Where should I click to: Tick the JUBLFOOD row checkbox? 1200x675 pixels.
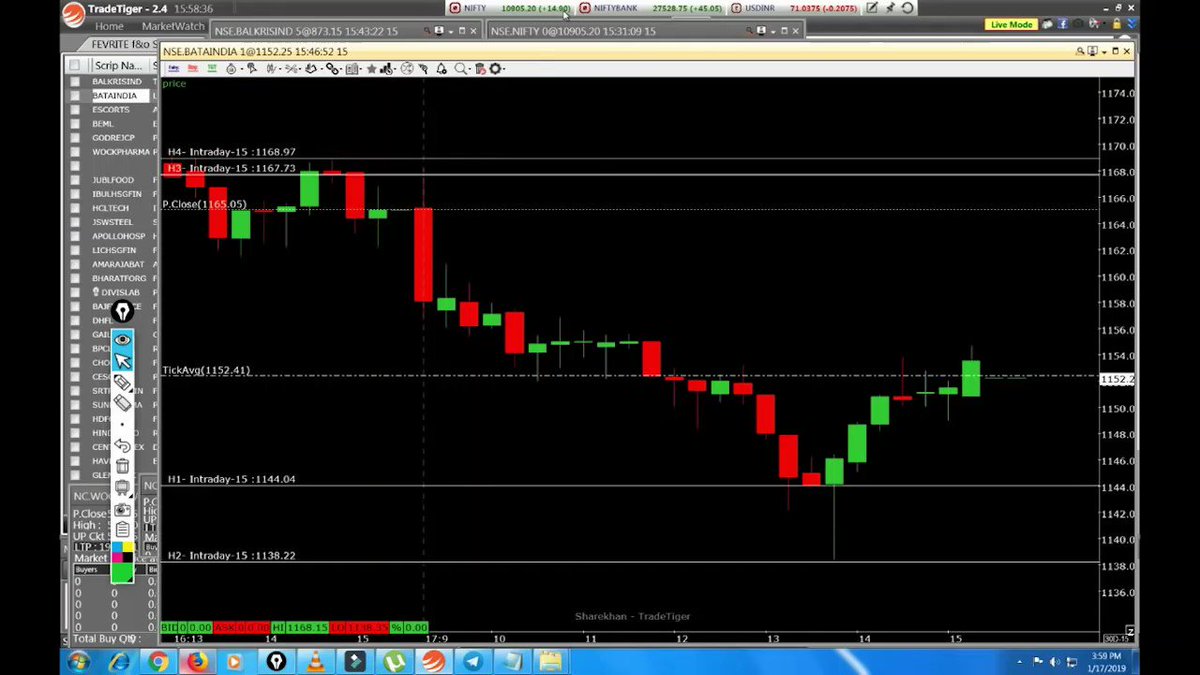[74, 180]
